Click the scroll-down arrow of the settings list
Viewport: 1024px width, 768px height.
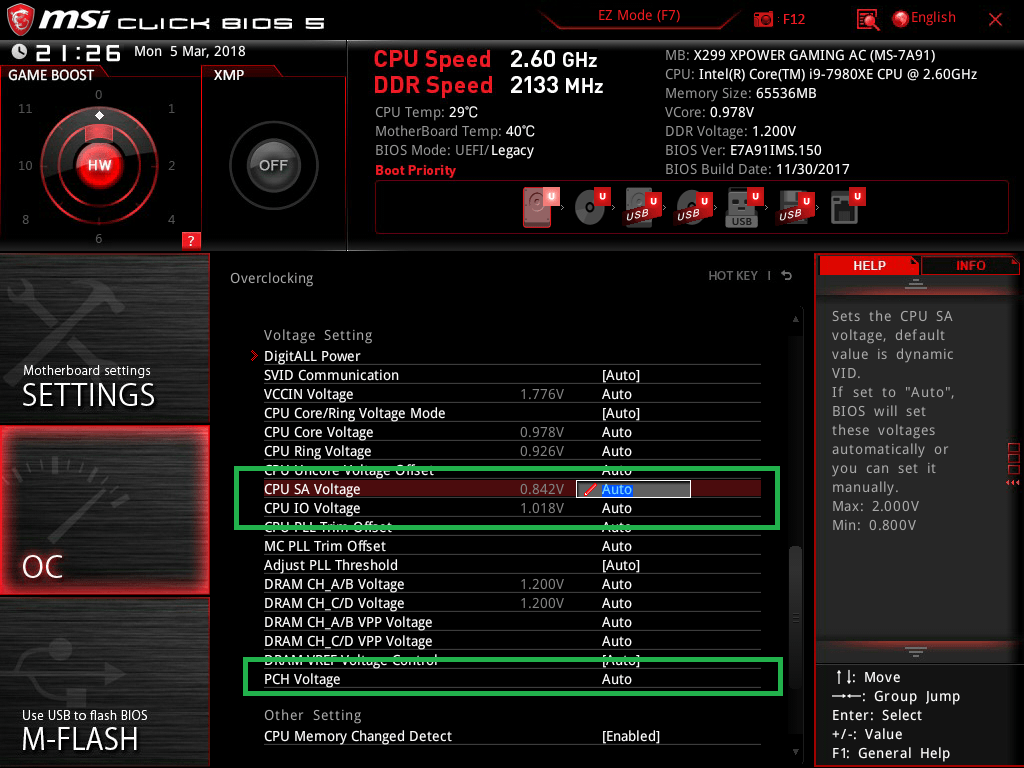[x=795, y=752]
